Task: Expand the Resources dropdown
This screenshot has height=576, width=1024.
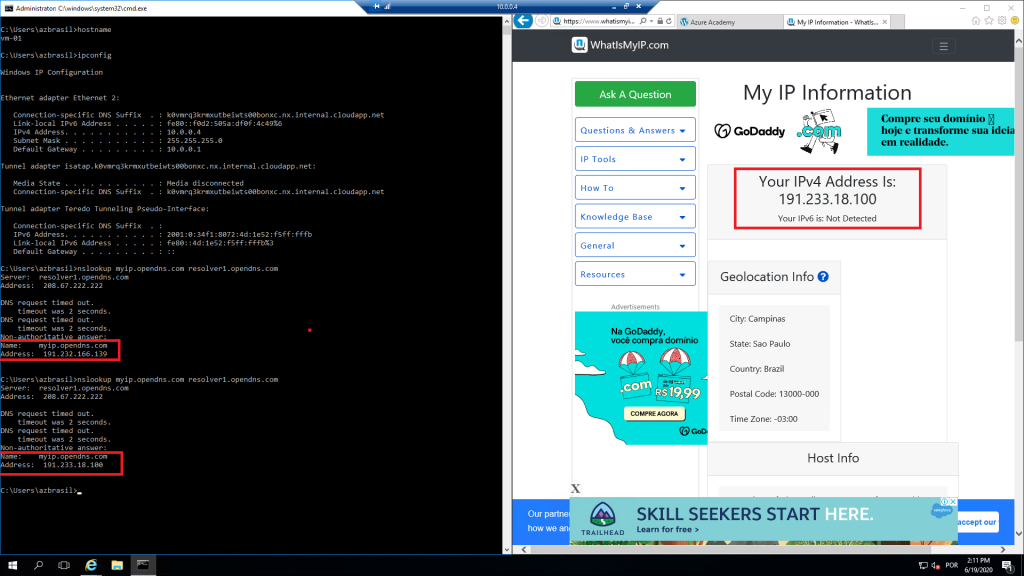Action: 635,274
